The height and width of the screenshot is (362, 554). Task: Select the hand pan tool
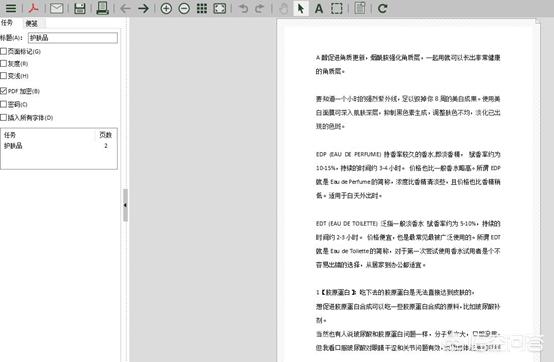click(x=283, y=8)
